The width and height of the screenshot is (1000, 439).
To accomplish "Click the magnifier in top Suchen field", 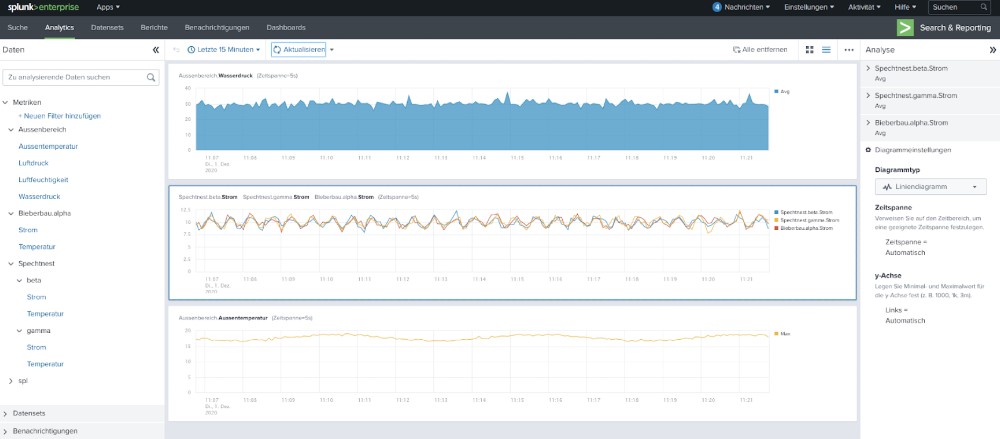I will click(x=983, y=7).
